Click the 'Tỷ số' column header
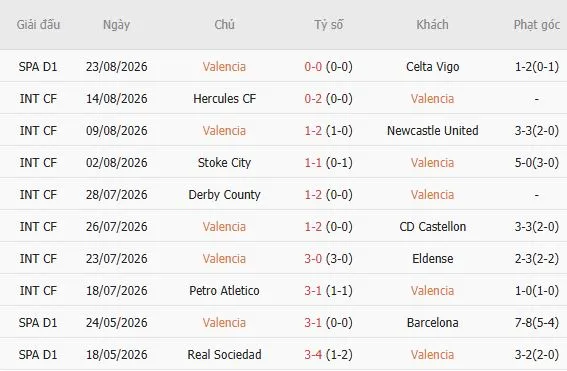The image size is (567, 371). click(x=328, y=25)
